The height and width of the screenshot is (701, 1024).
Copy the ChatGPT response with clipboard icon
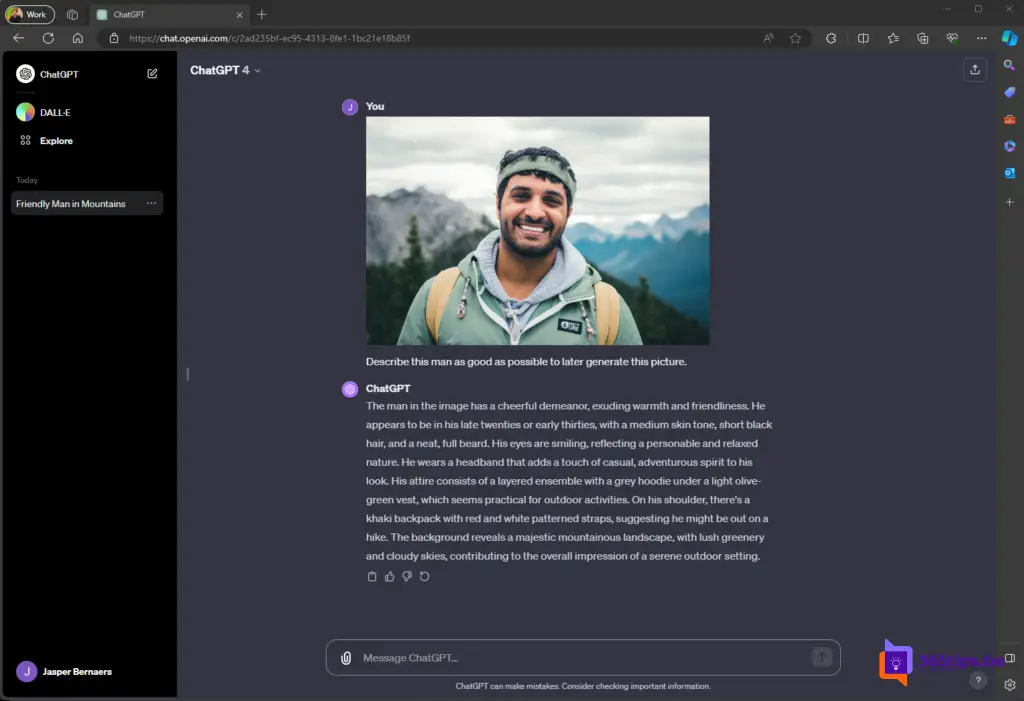point(372,577)
